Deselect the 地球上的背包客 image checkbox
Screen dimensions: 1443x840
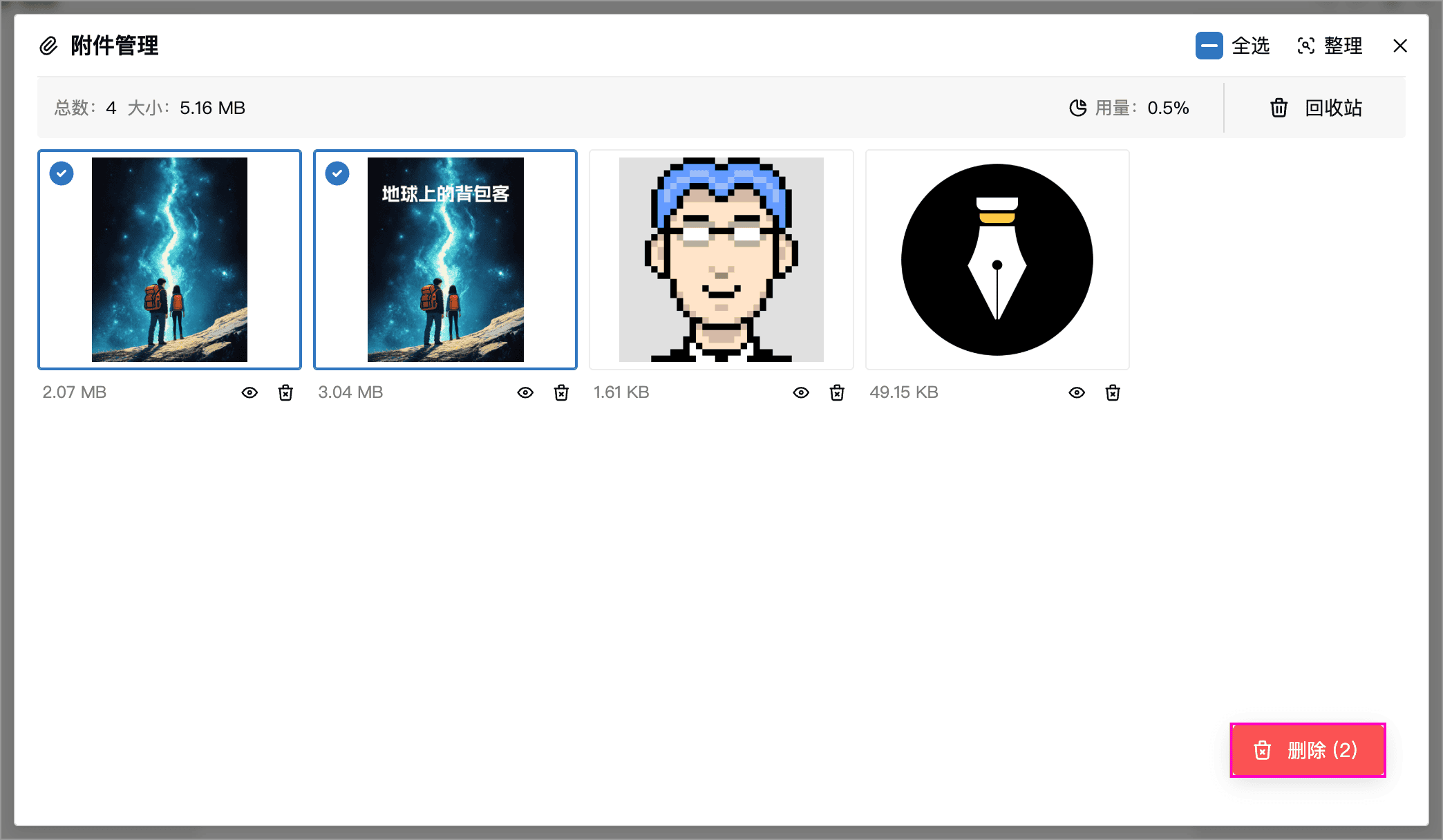[337, 173]
